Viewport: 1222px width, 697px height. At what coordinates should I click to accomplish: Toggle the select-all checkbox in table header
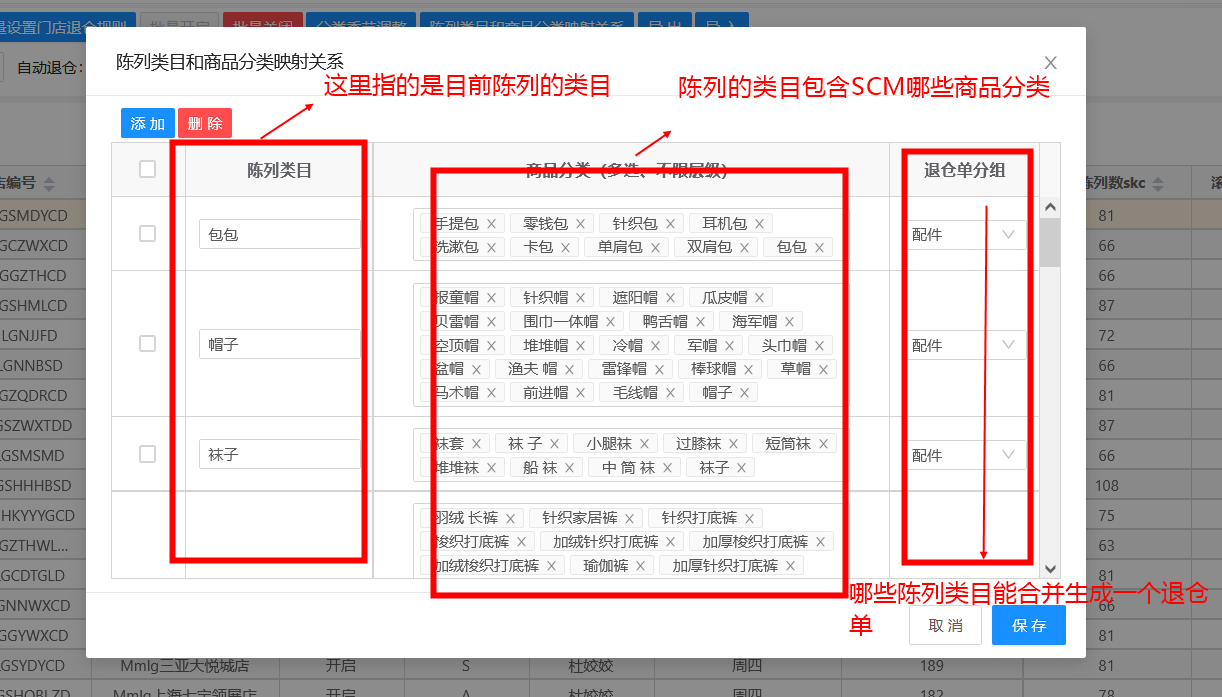click(148, 170)
